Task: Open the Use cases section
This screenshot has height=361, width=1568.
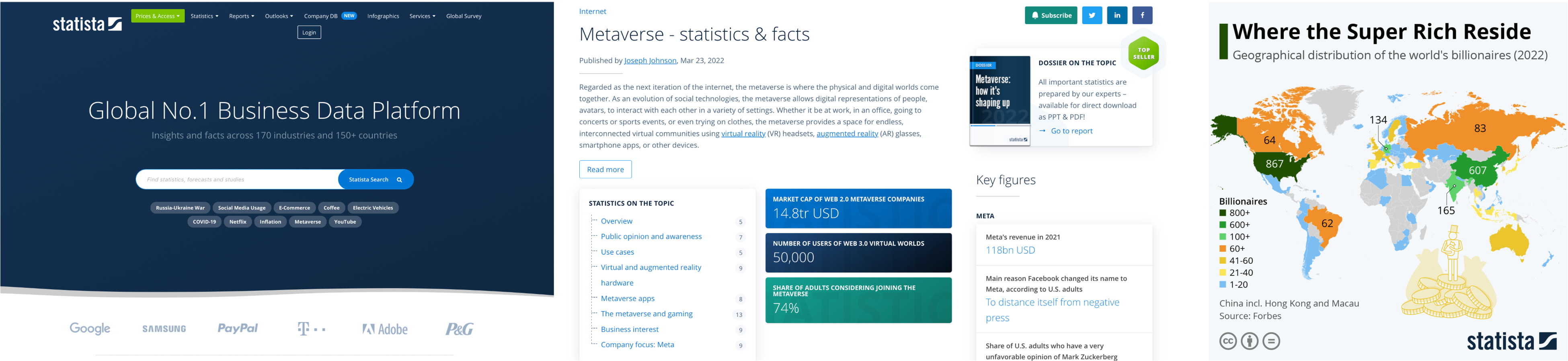Action: 617,252
